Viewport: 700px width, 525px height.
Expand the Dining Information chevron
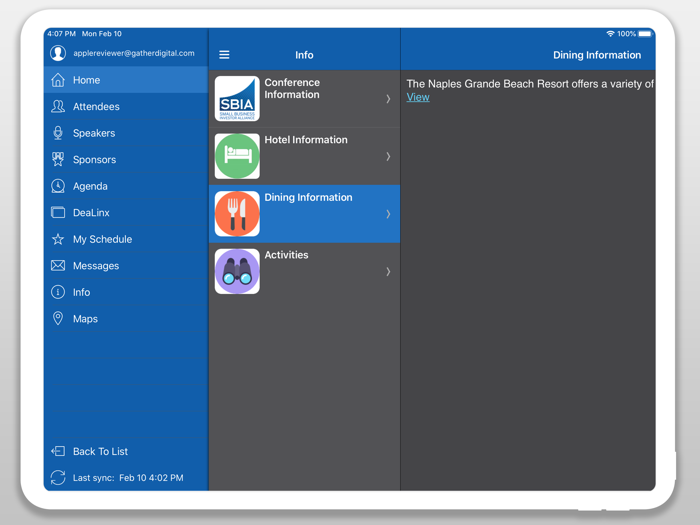coord(388,214)
